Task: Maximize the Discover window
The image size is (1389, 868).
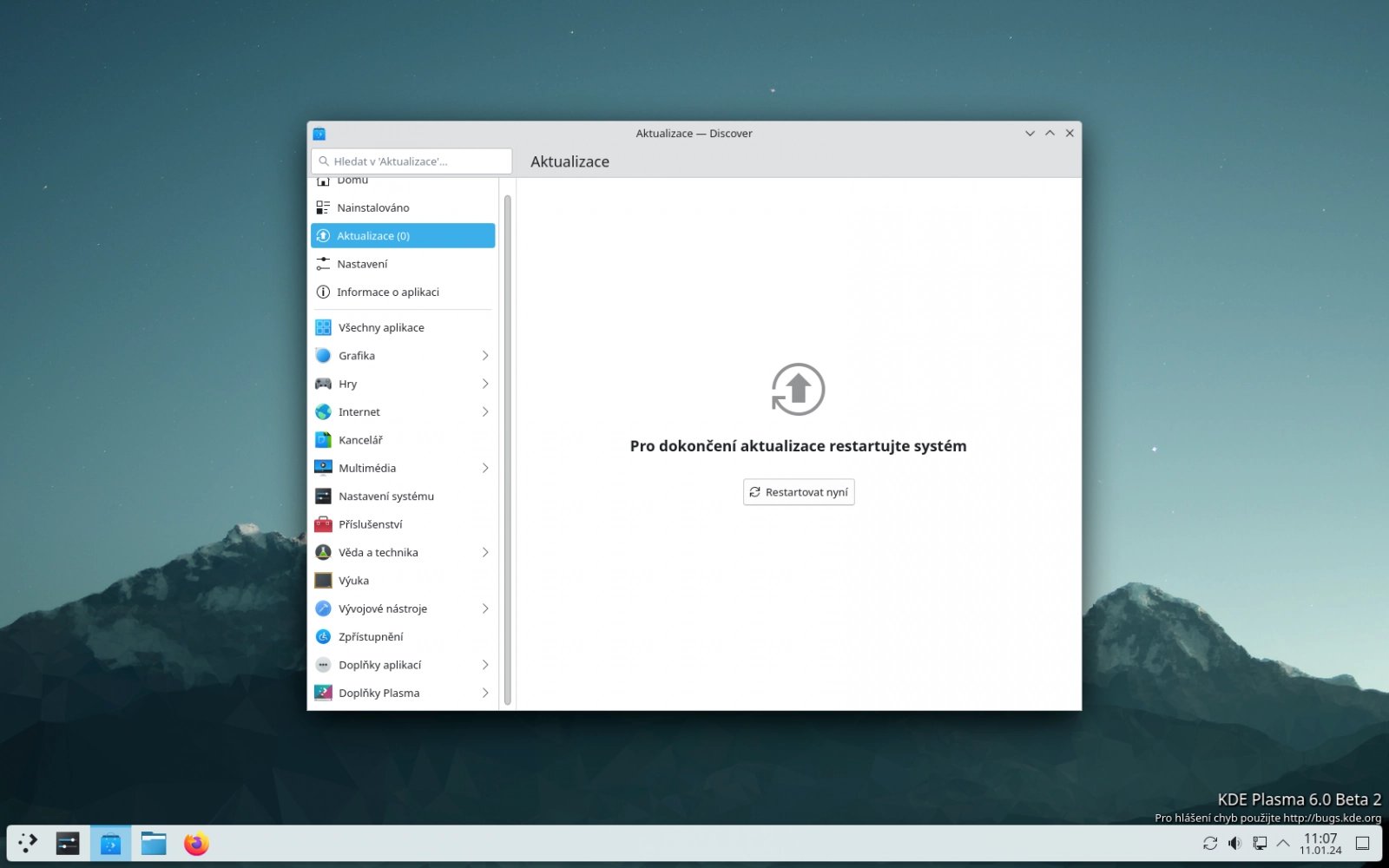Action: 1050,134
